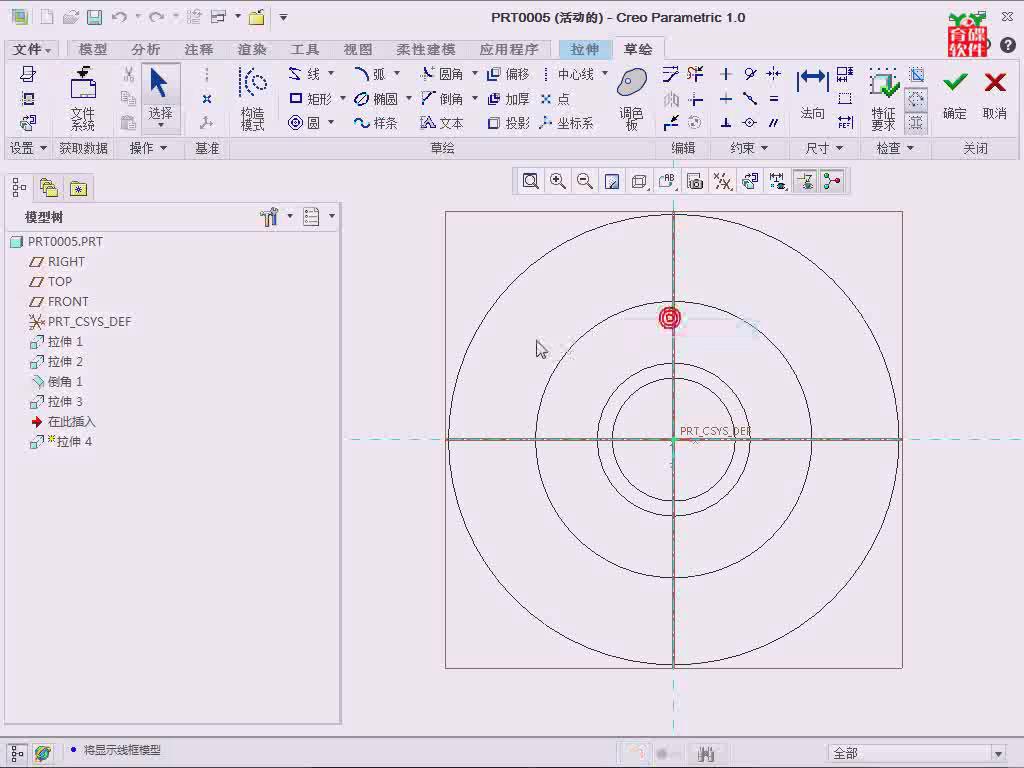Open the 调色板 (Palette) tool
This screenshot has width=1024, height=768.
pyautogui.click(x=632, y=99)
